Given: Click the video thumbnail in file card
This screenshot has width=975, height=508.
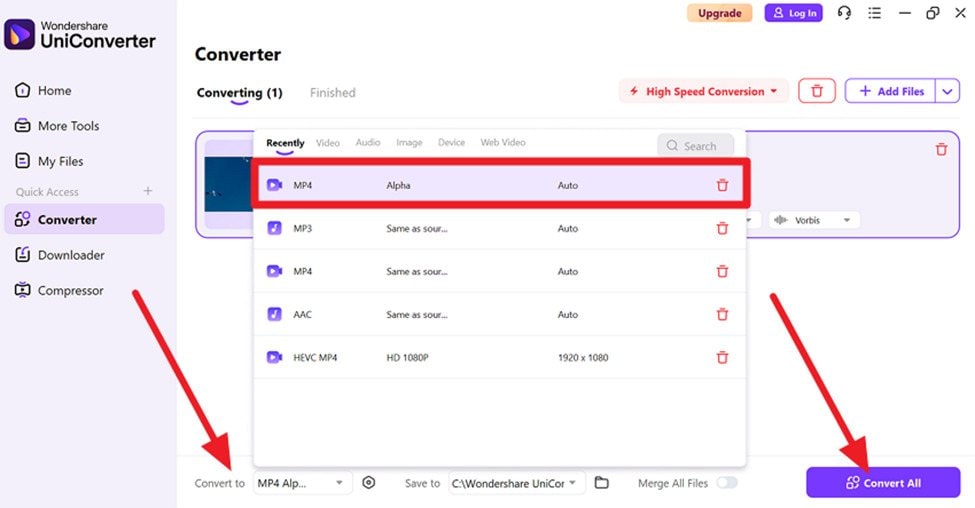Looking at the screenshot, I should (x=228, y=184).
